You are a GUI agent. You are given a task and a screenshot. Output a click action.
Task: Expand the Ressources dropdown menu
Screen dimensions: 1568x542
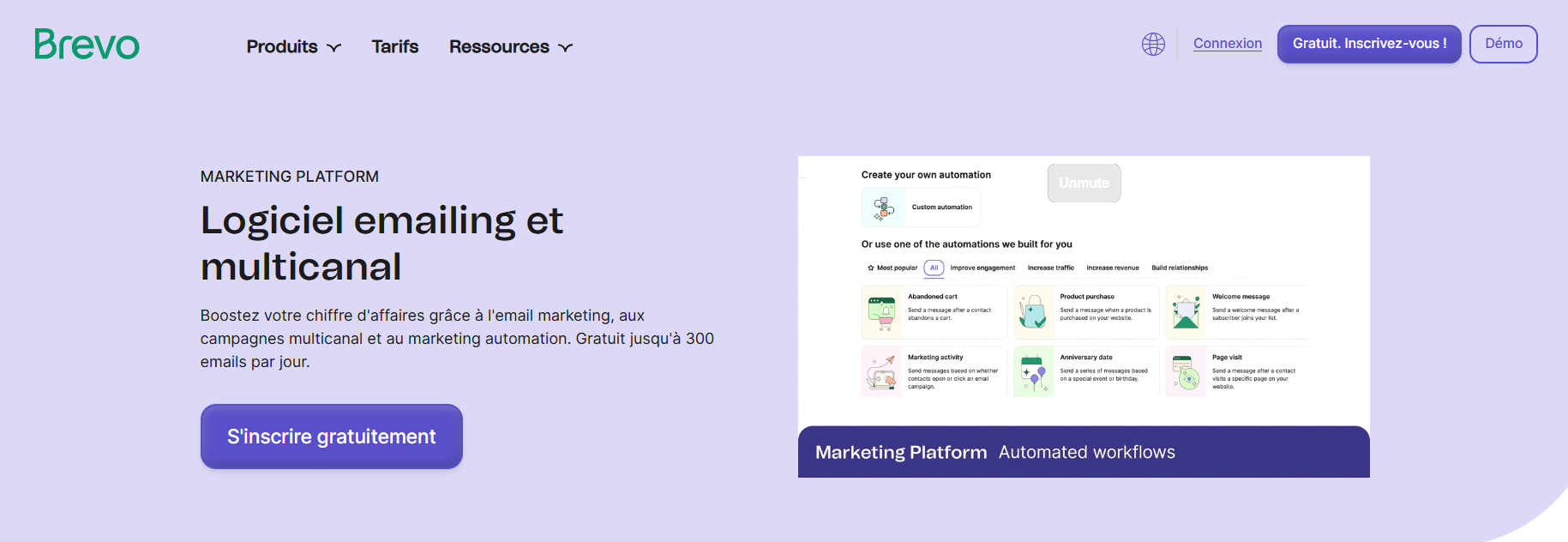511,46
